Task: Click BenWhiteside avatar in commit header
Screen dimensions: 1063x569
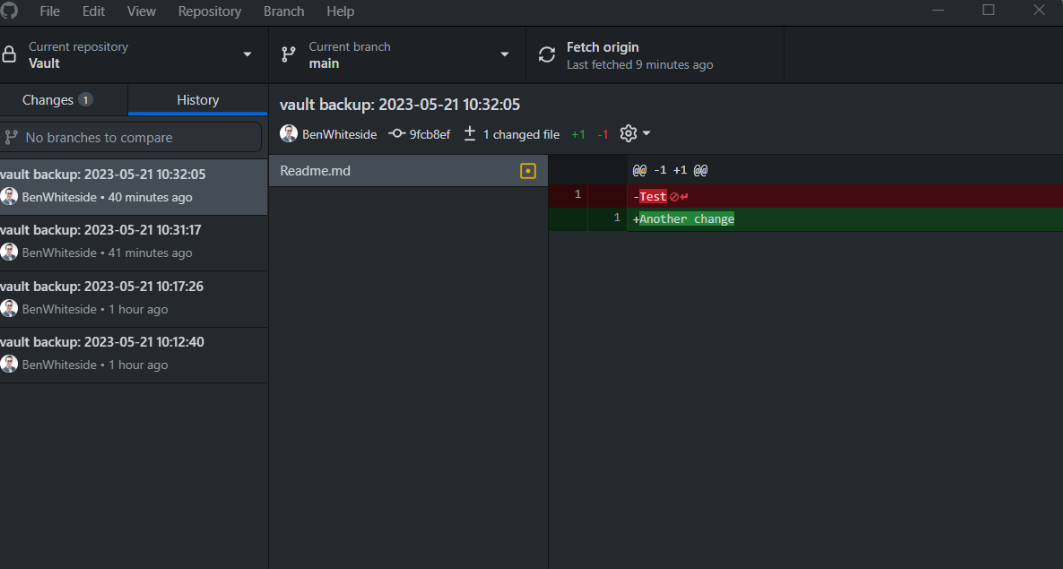Action: click(289, 134)
